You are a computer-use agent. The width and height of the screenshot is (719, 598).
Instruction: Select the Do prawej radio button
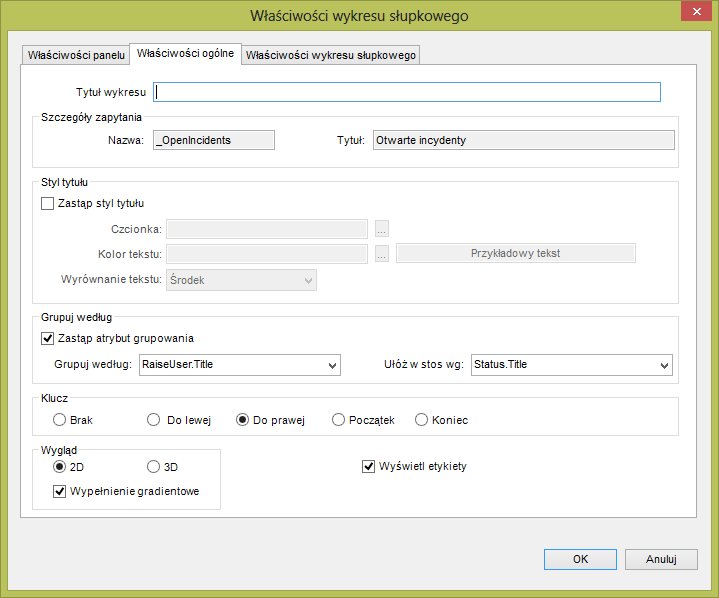[x=243, y=420]
